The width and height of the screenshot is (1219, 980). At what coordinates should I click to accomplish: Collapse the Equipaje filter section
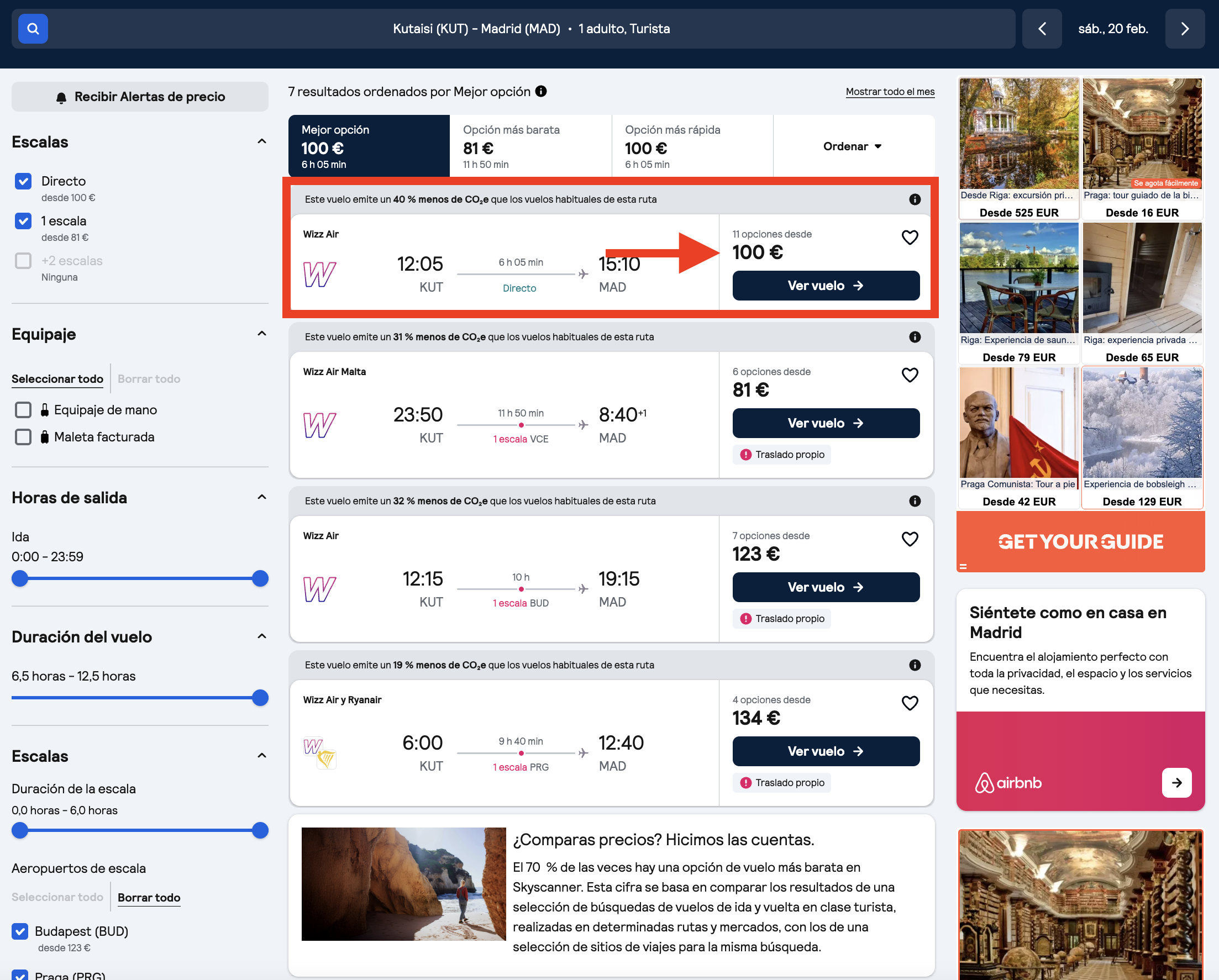262,334
